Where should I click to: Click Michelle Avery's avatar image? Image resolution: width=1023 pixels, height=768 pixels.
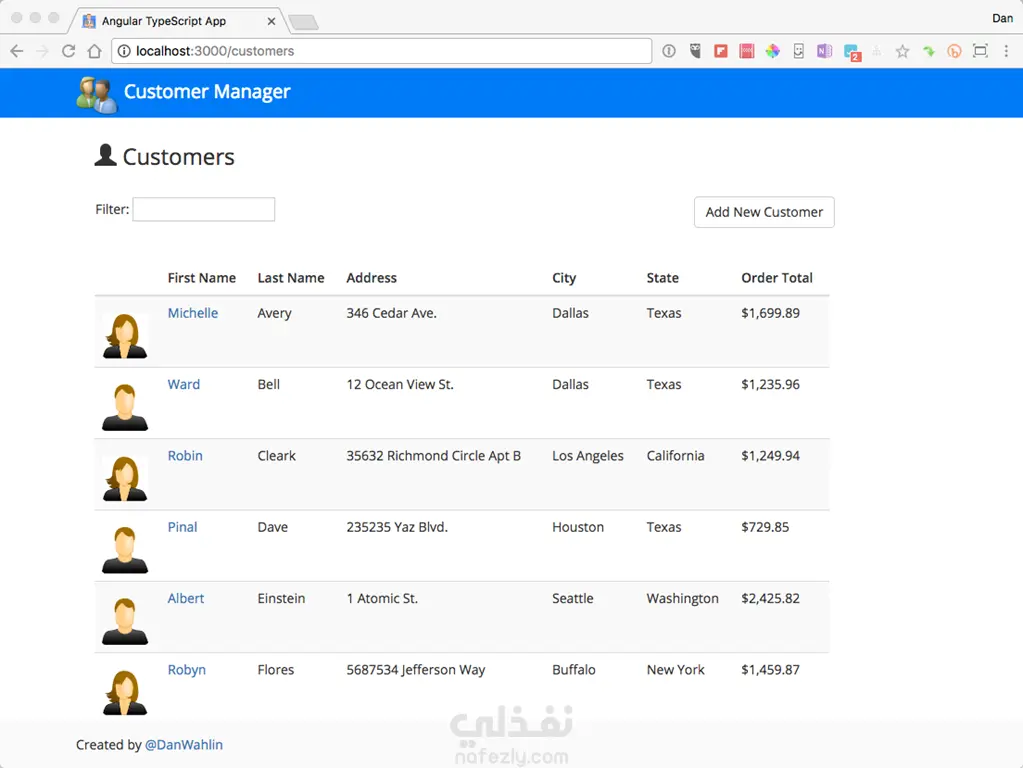pos(125,336)
